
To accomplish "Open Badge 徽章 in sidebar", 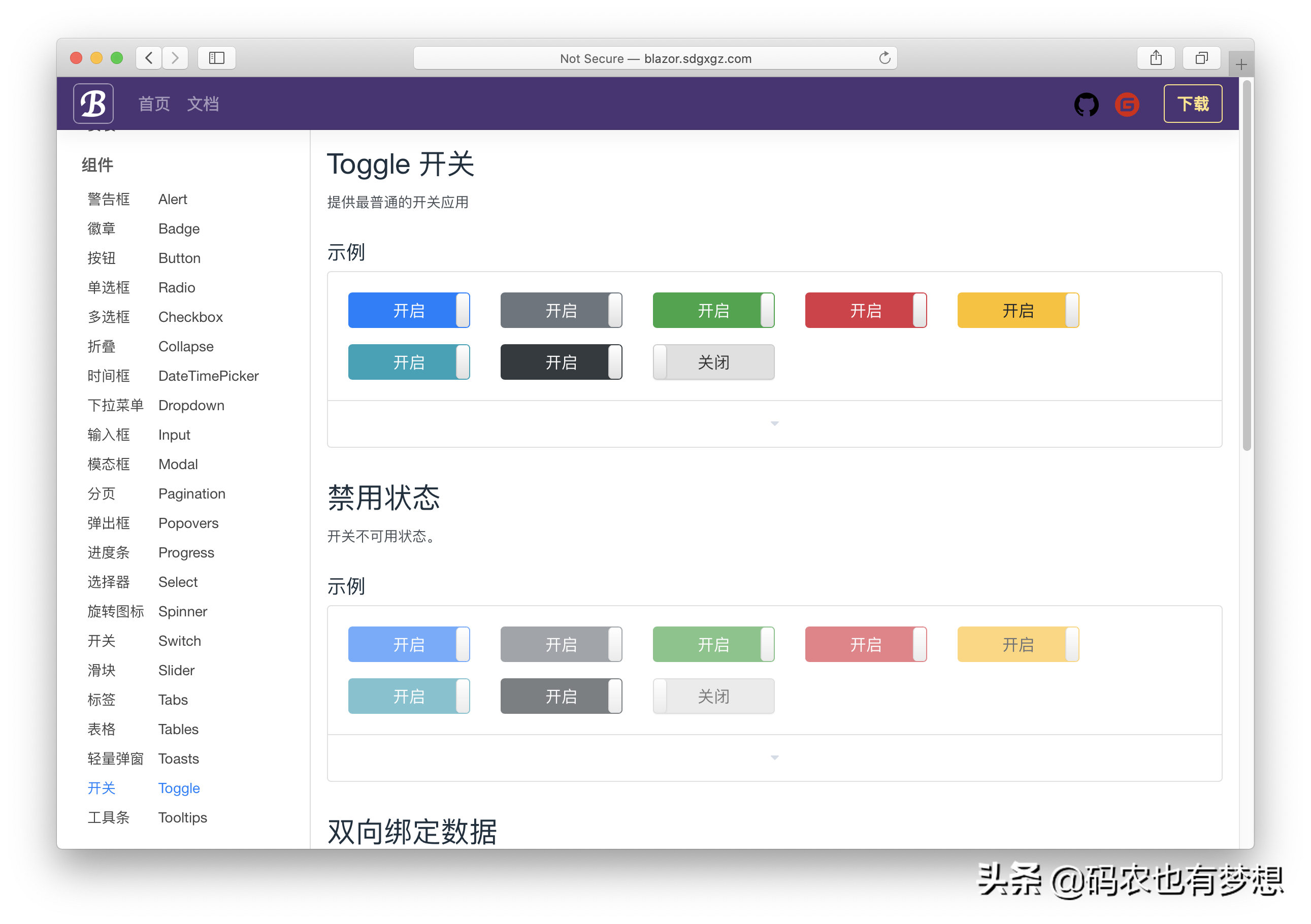I will point(143,228).
